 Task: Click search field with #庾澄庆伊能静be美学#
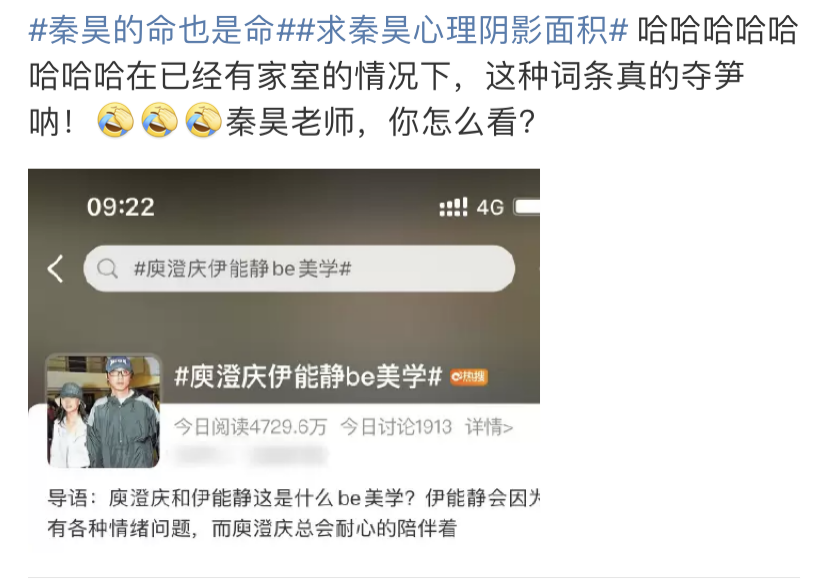(x=299, y=269)
